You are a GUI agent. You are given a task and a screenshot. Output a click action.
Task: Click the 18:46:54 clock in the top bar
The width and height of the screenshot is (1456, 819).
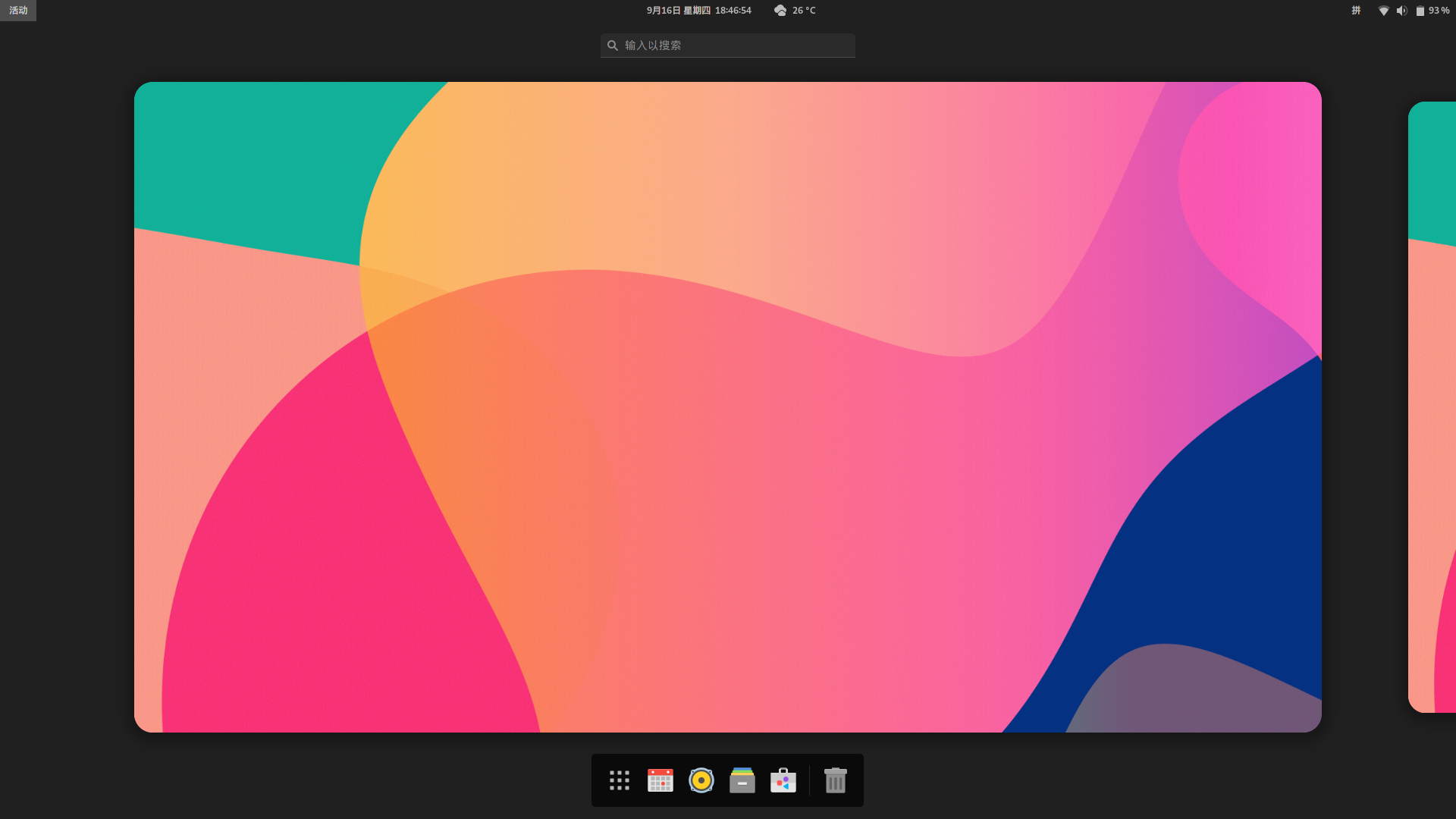coord(733,11)
